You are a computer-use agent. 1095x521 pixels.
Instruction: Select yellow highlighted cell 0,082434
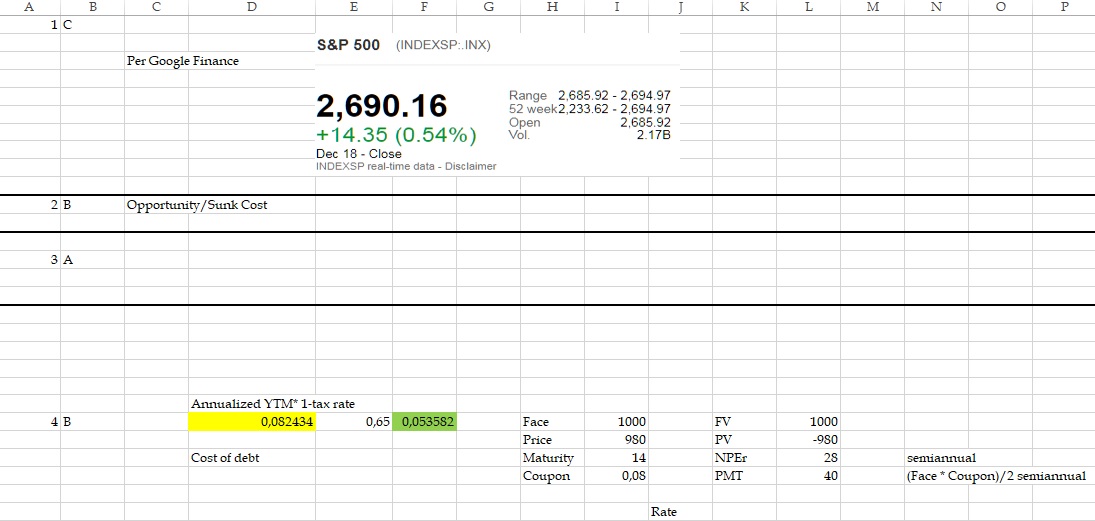(252, 422)
